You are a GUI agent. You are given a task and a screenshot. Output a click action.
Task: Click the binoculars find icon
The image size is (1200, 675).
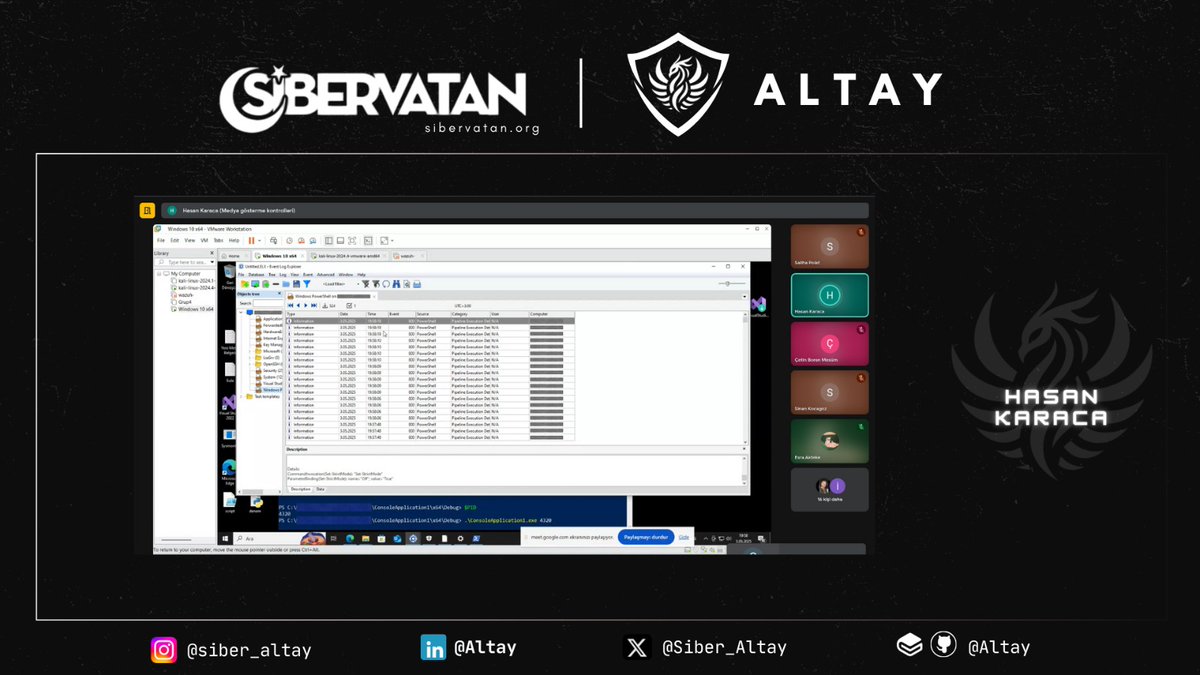[396, 284]
